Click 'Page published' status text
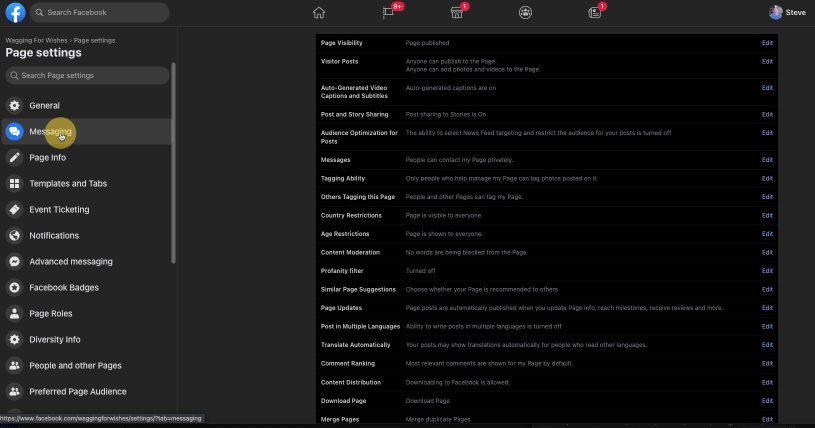Screen dimensions: 815x428 pyautogui.click(x=427, y=43)
